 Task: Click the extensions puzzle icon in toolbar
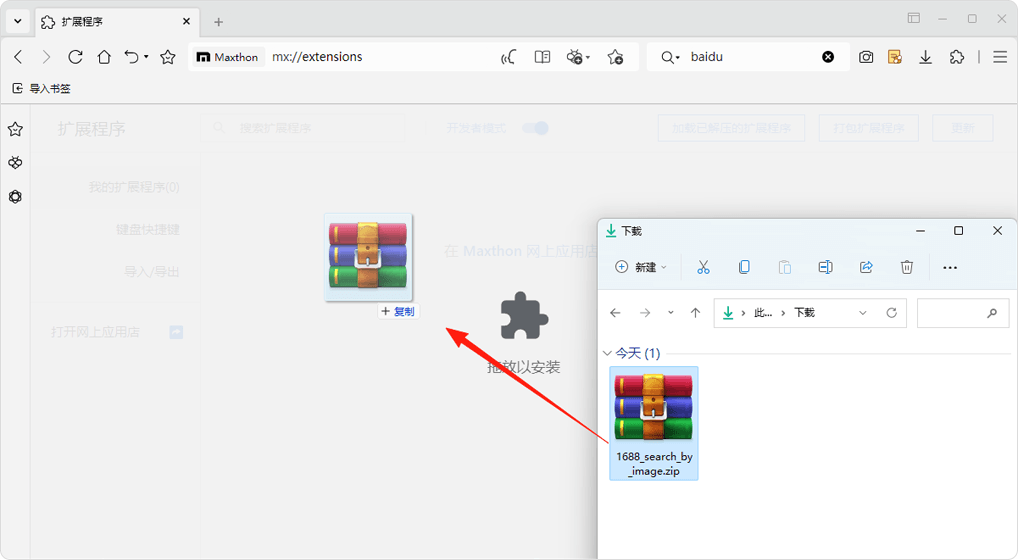coord(957,57)
